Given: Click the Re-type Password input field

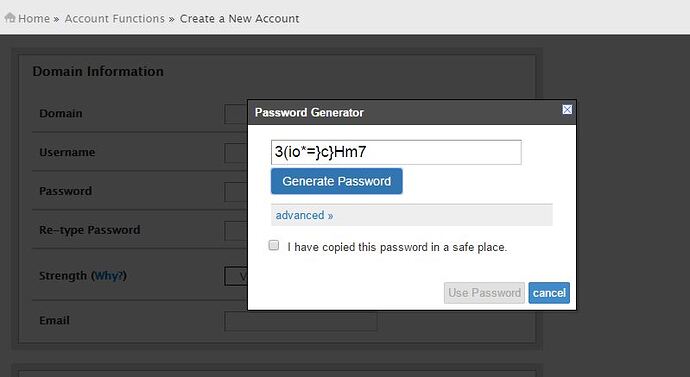Looking at the screenshot, I should (x=236, y=231).
